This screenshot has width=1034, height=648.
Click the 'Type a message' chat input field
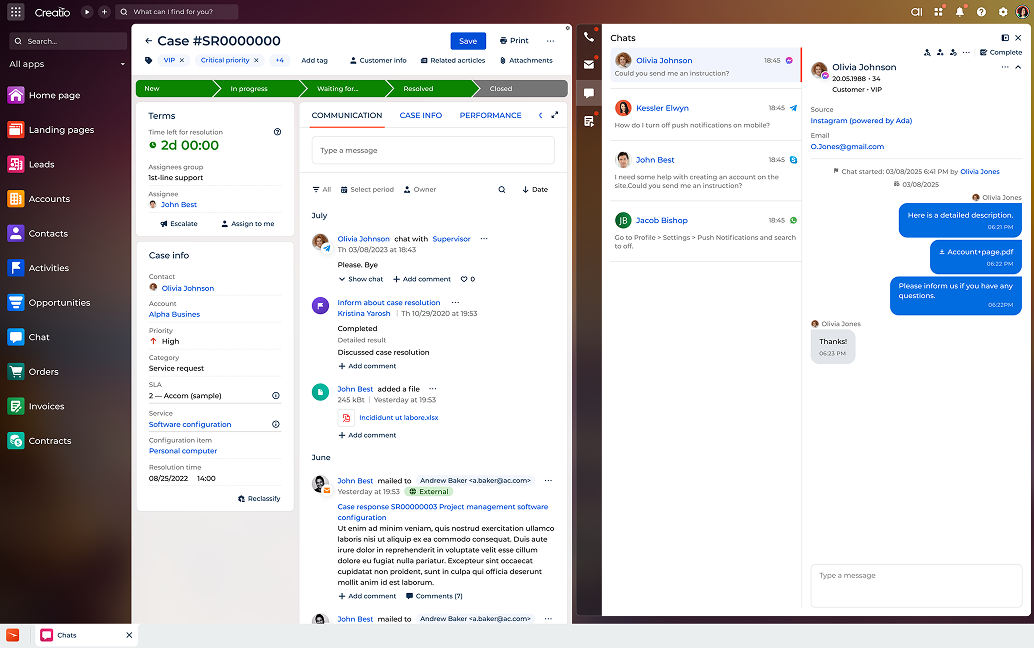915,585
